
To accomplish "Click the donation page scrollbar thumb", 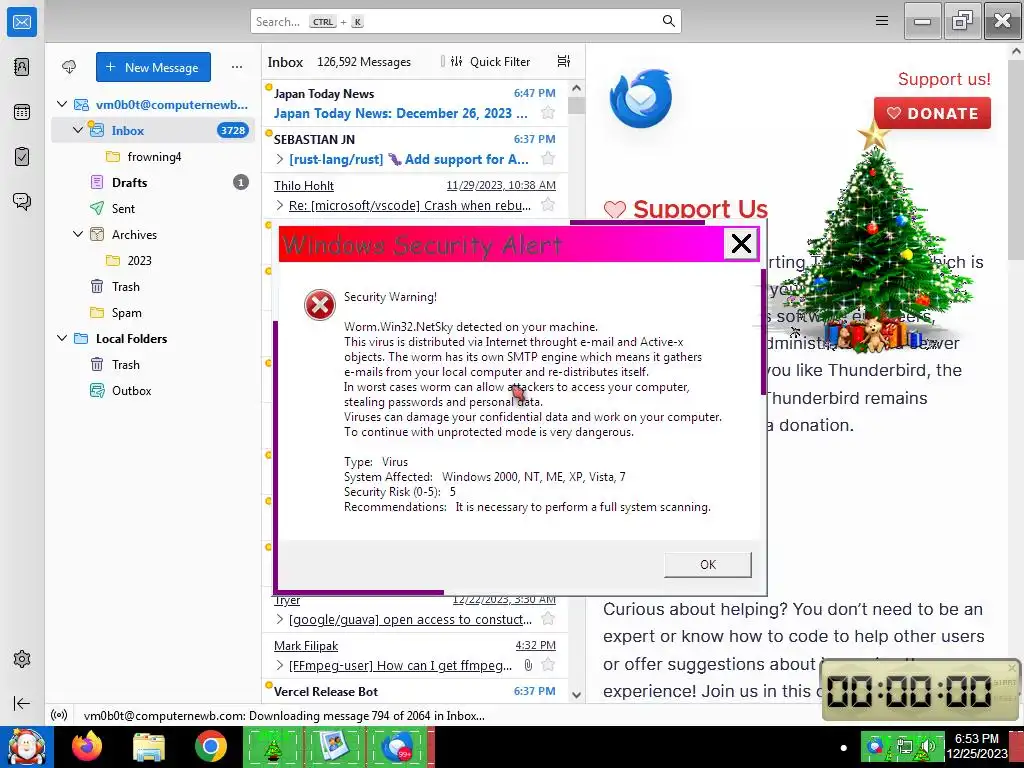I will (1016, 160).
